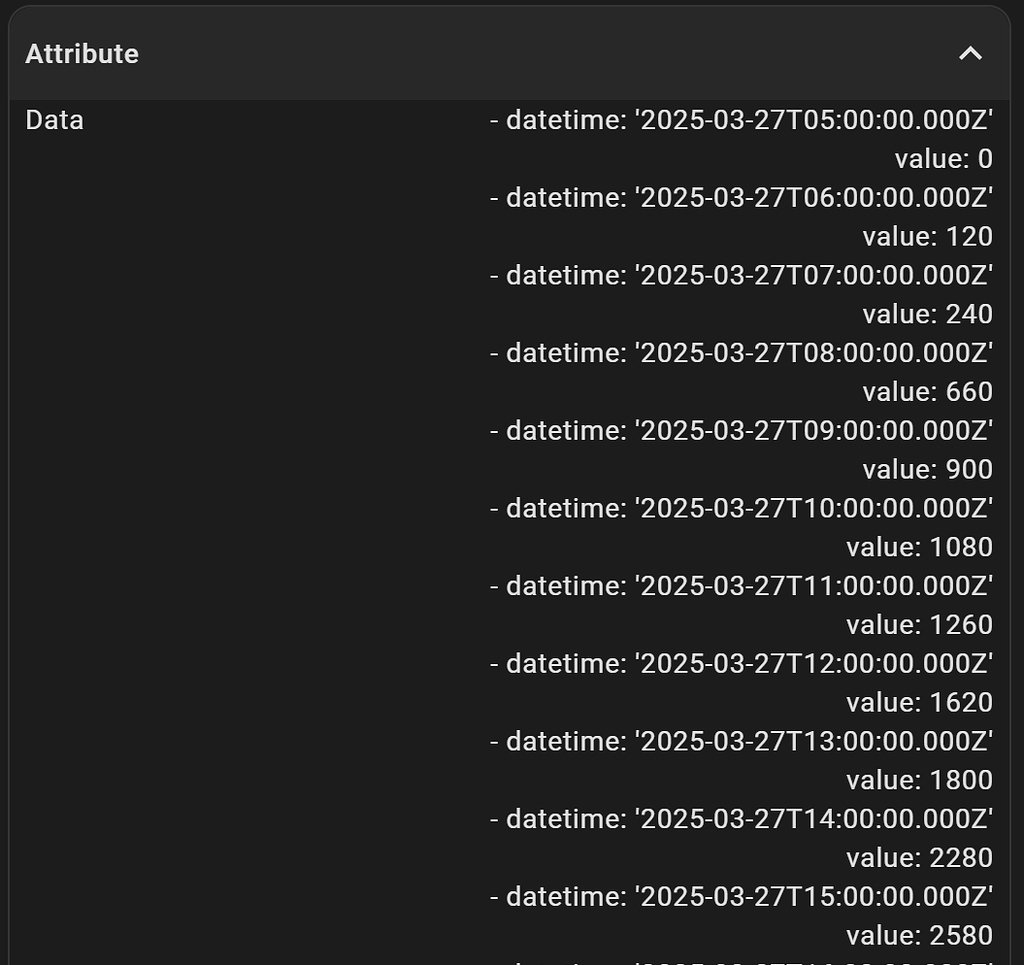Select the value 1800 text
This screenshot has height=965, width=1024.
click(x=919, y=781)
